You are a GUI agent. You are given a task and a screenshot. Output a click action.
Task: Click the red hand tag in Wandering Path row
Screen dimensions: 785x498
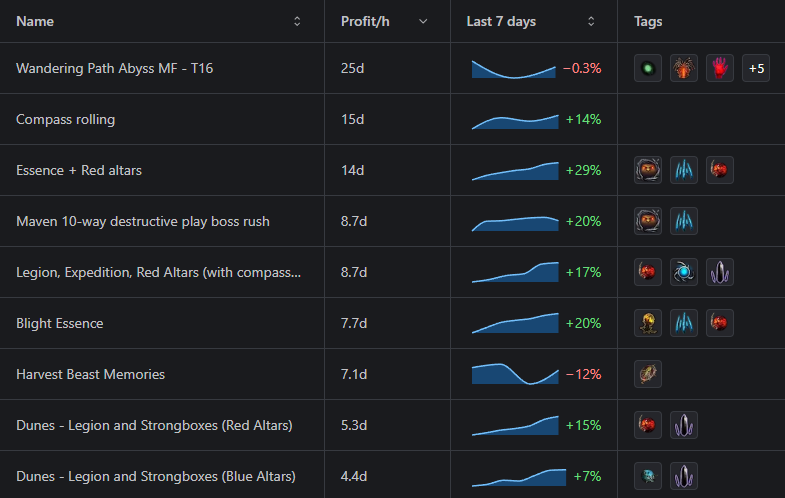click(720, 68)
